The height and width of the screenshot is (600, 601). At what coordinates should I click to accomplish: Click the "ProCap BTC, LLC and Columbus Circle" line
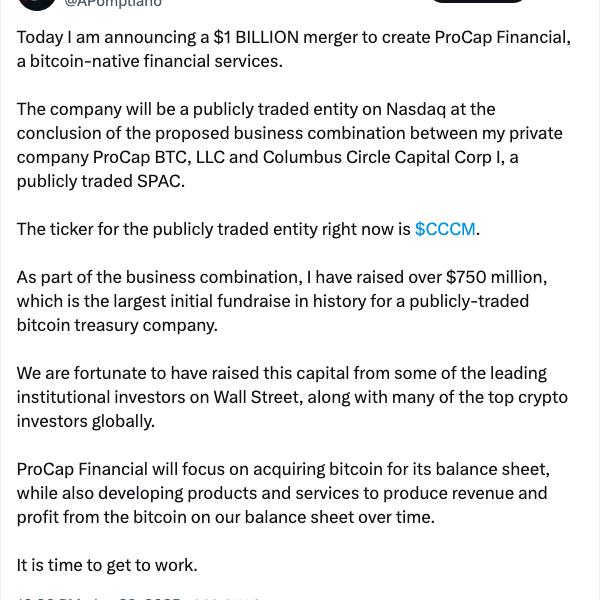[268, 158]
